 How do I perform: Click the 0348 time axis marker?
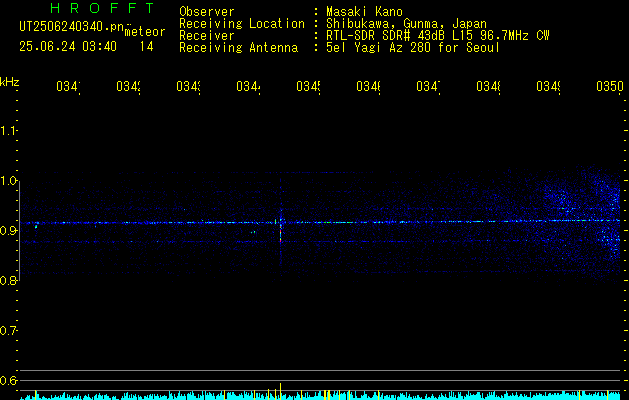click(x=489, y=87)
